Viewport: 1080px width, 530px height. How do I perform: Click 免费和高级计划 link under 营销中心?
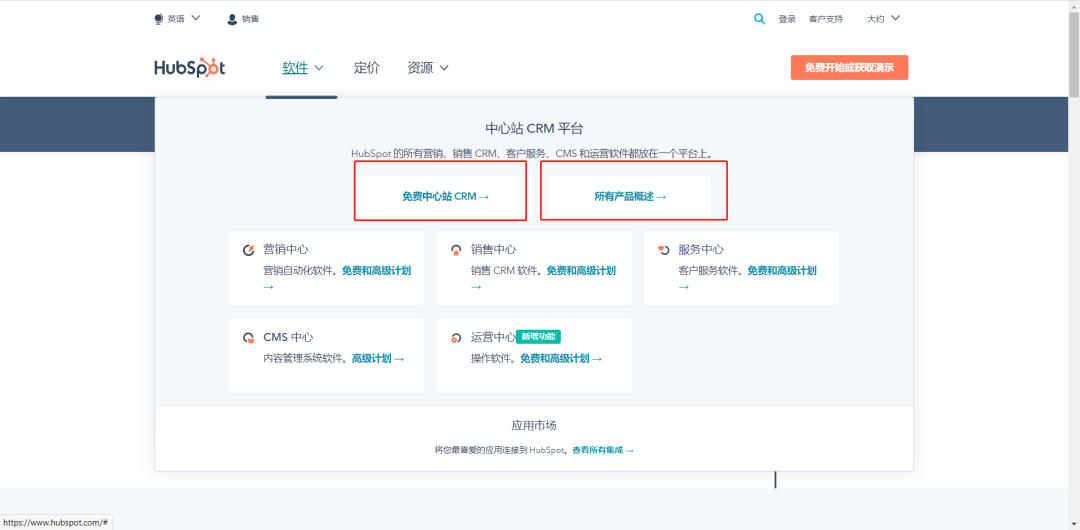(377, 270)
